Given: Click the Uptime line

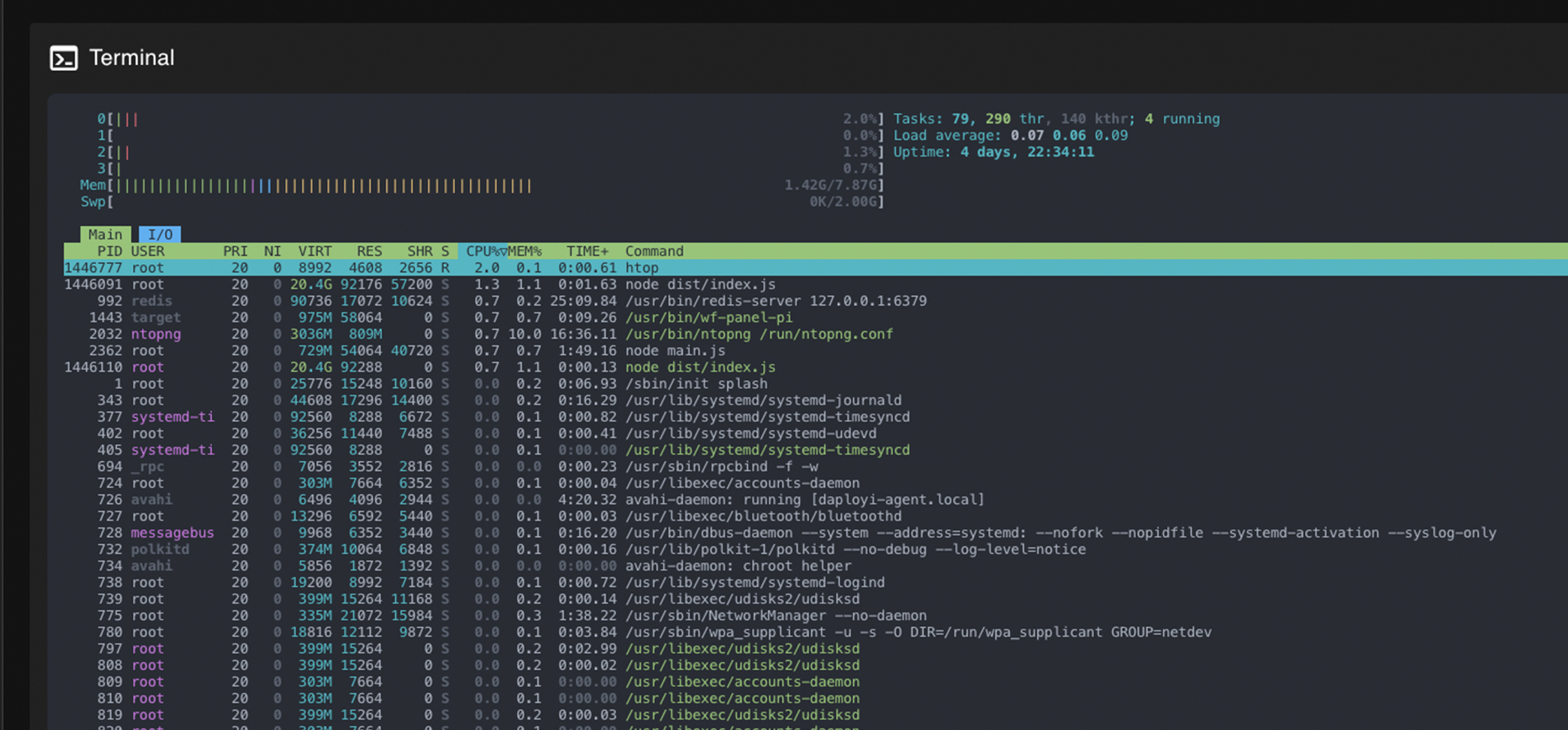Looking at the screenshot, I should click(993, 152).
